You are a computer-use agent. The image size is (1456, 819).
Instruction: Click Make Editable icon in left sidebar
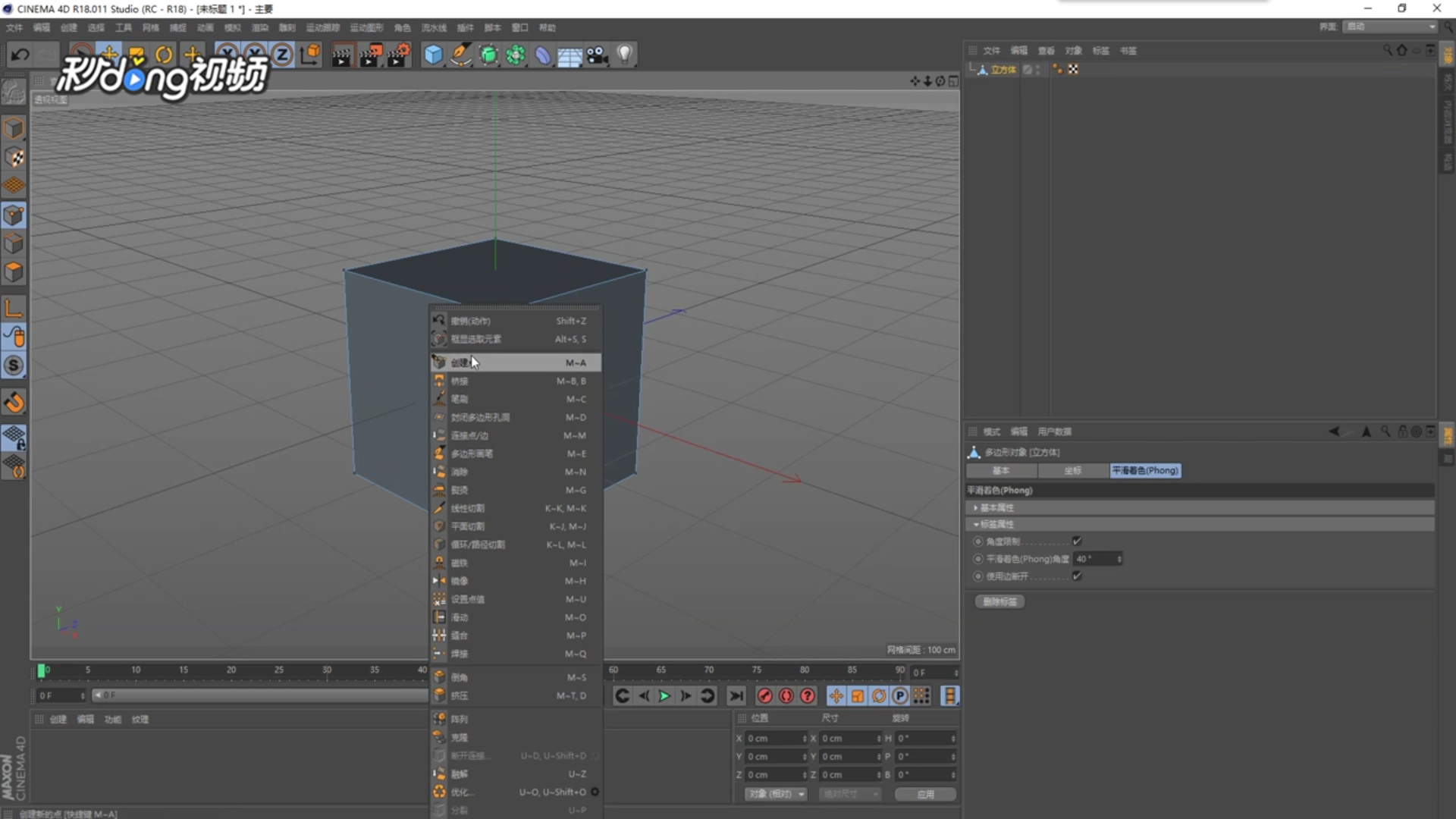pyautogui.click(x=14, y=93)
